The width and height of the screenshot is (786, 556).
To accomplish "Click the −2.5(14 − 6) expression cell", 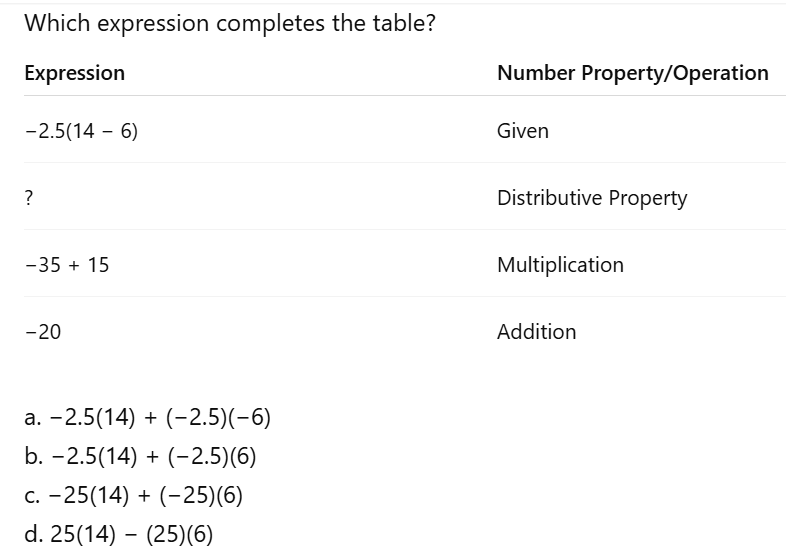I will pyautogui.click(x=81, y=131).
